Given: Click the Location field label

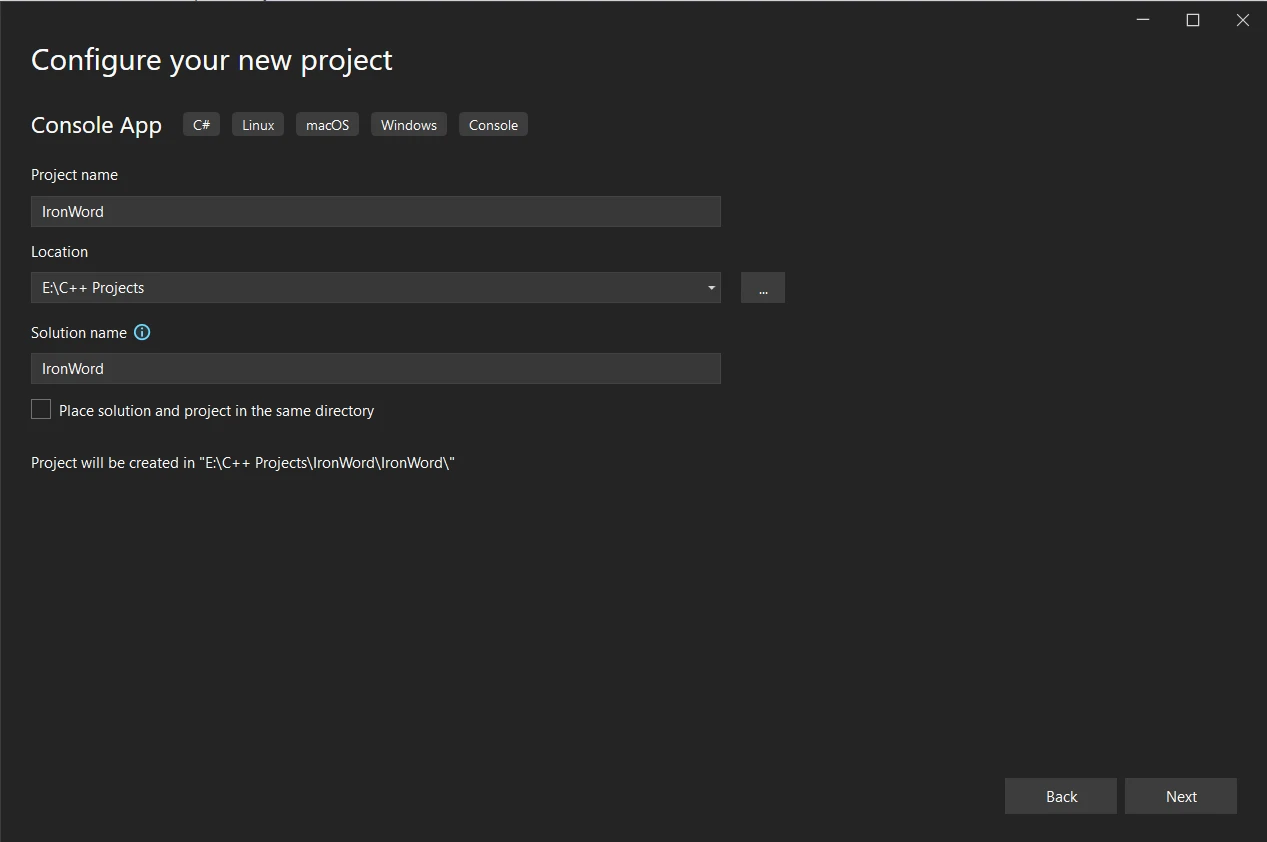Looking at the screenshot, I should coord(59,252).
